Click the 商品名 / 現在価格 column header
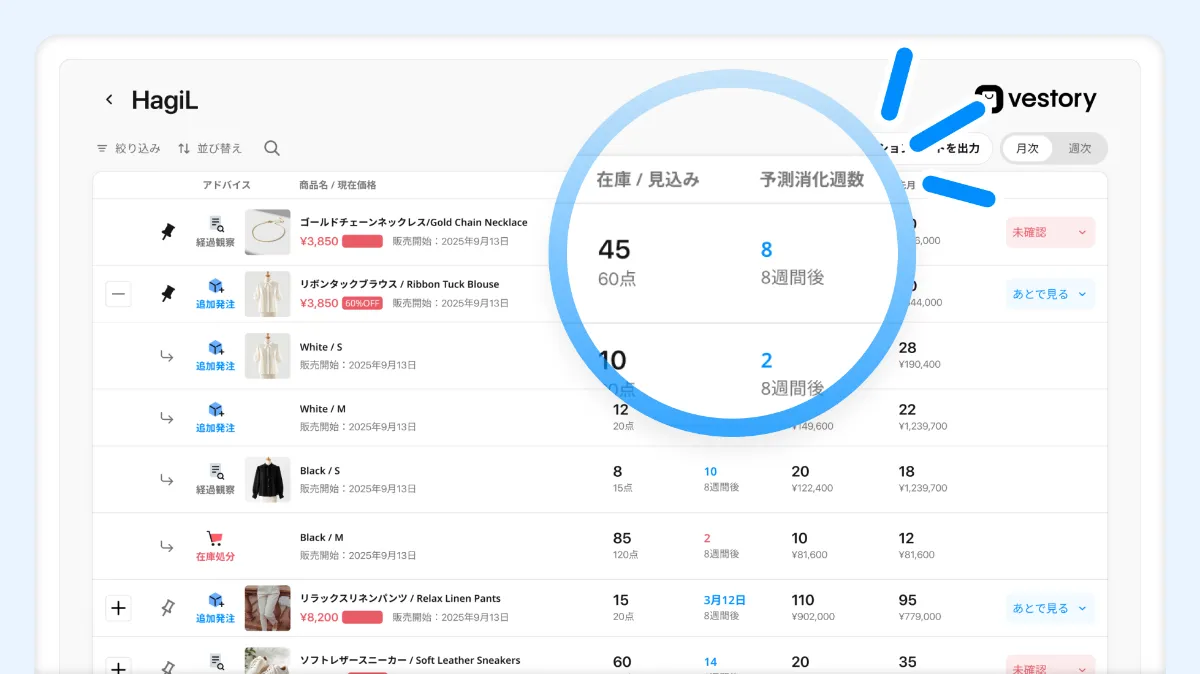Viewport: 1200px width, 674px height. (x=338, y=185)
